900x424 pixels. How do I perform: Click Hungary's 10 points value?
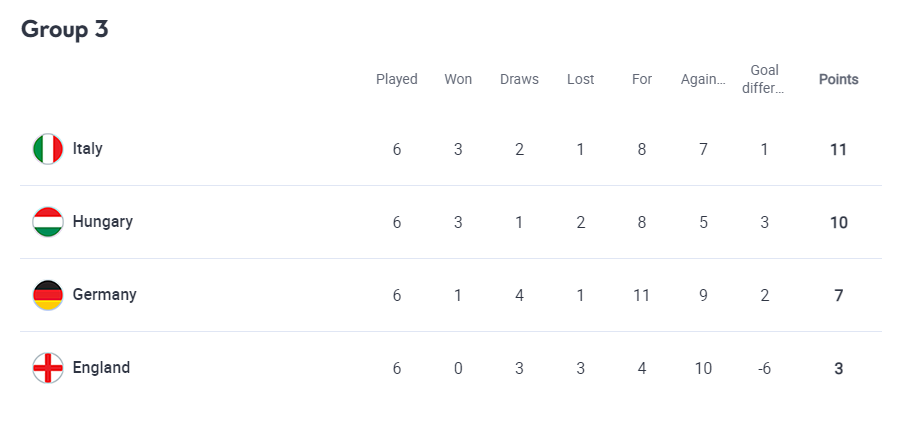pos(838,223)
